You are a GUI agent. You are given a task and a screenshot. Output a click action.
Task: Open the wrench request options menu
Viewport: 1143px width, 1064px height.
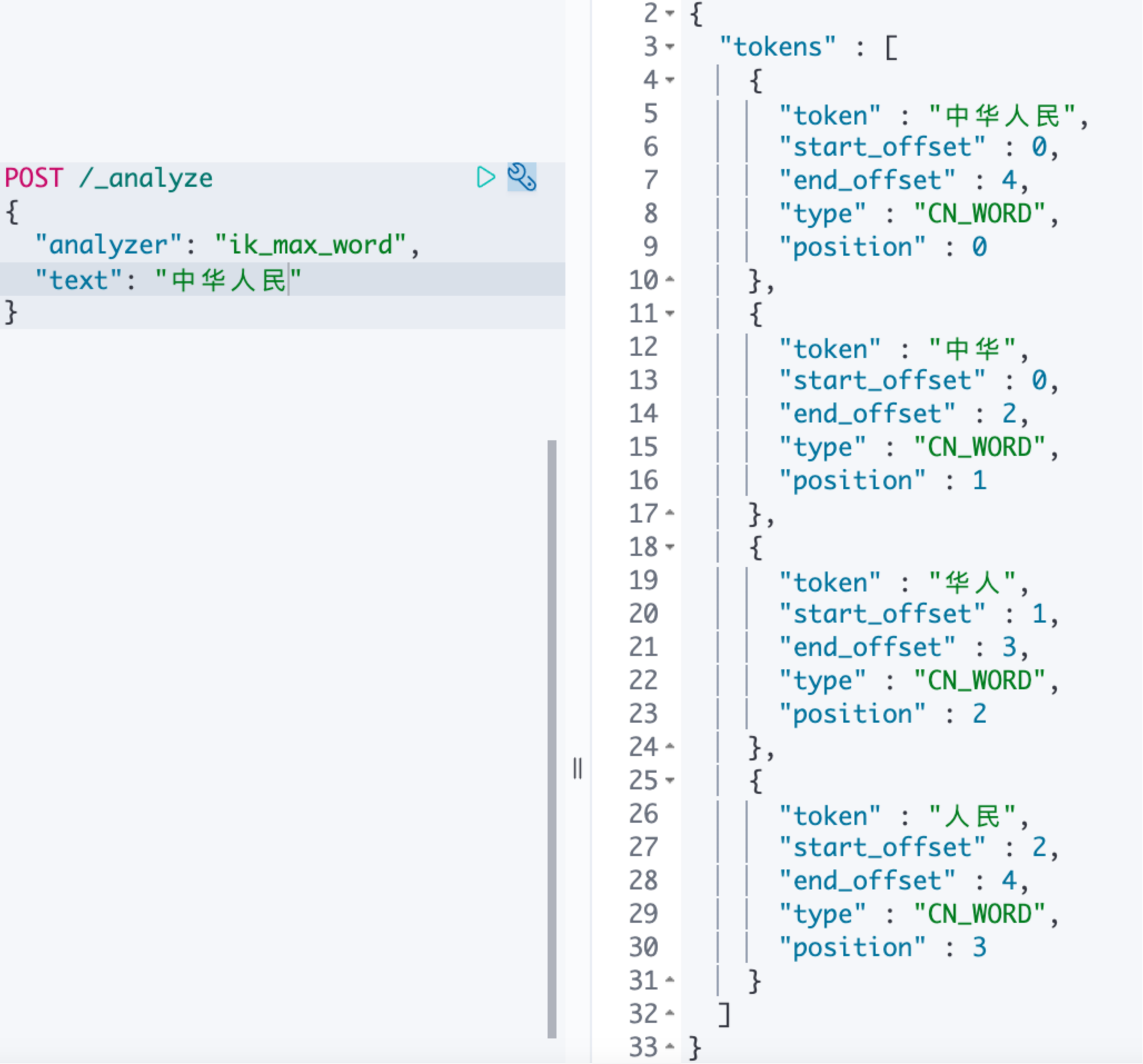(521, 177)
